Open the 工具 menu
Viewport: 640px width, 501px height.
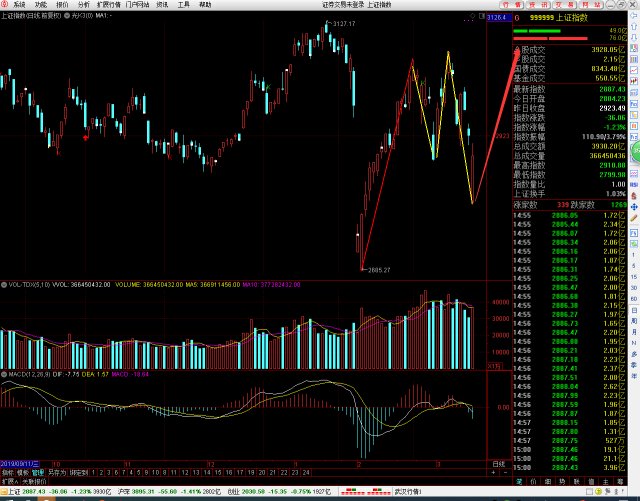[x=184, y=4]
